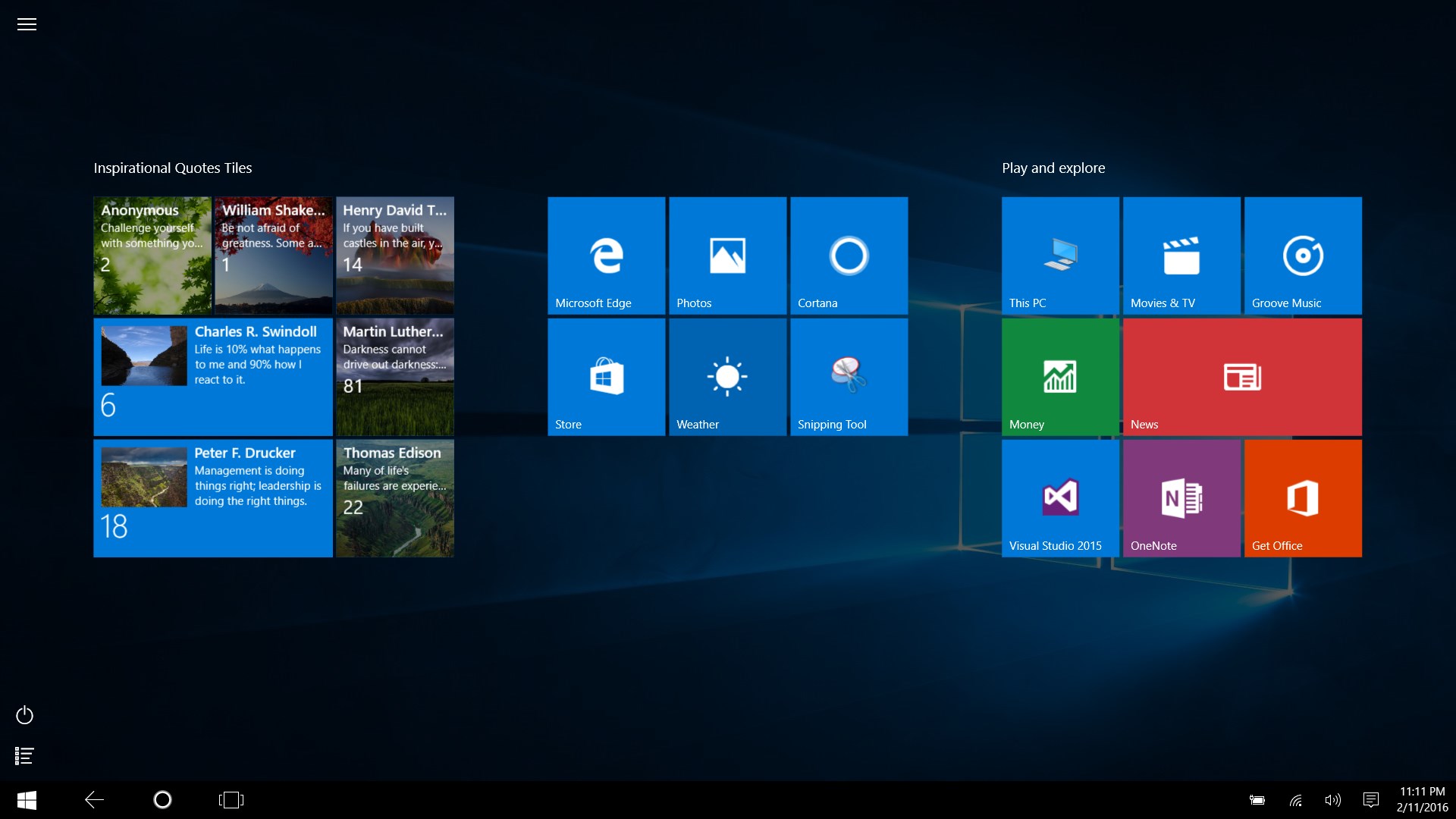Open This PC
This screenshot has height=819, width=1456.
point(1060,256)
